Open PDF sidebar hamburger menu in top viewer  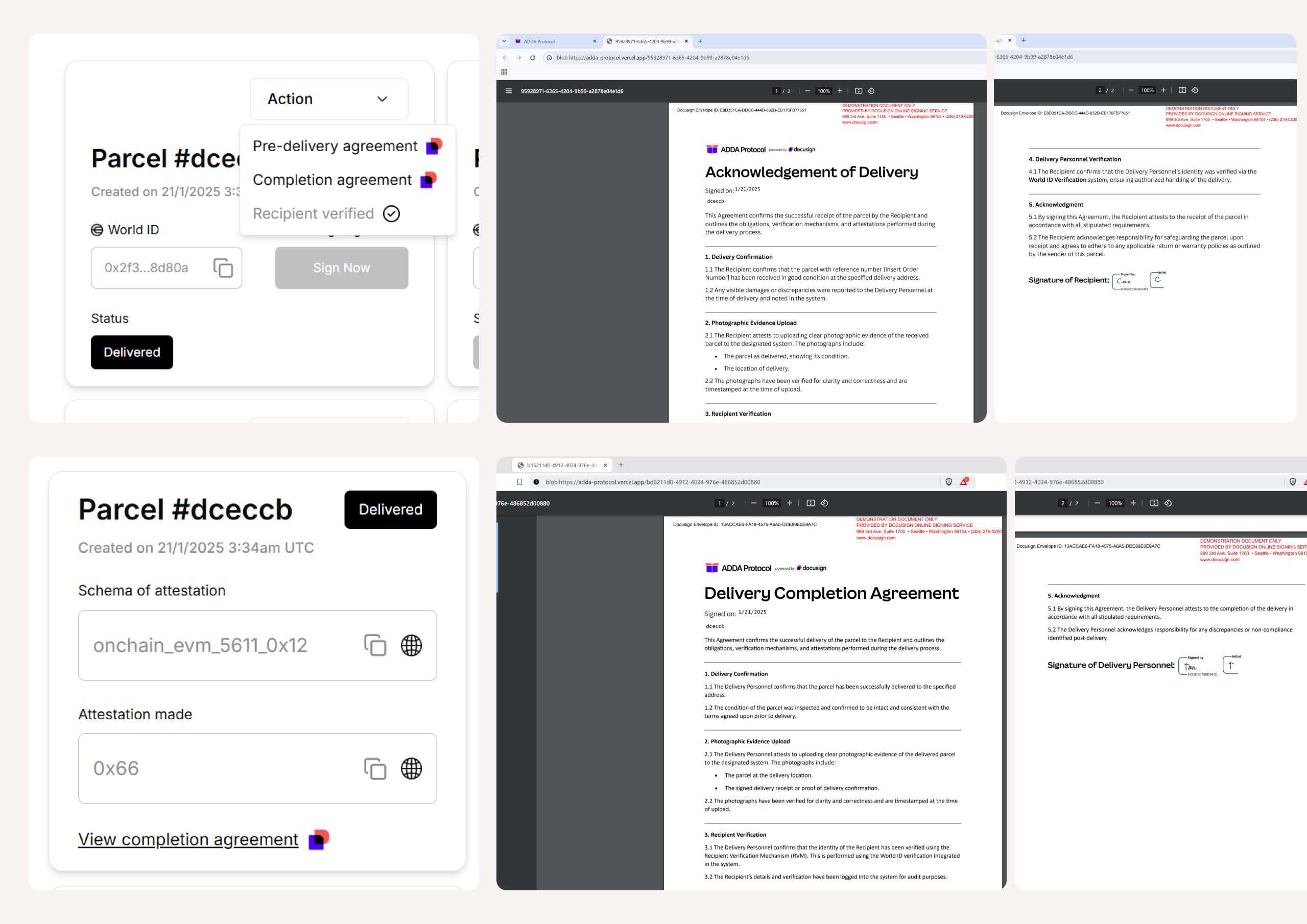508,91
